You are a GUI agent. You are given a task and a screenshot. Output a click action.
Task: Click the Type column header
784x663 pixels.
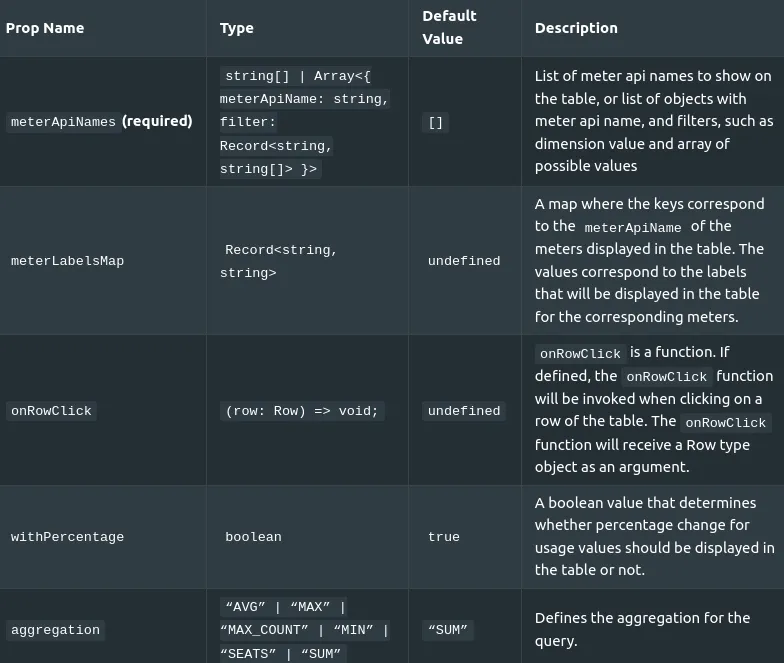coord(236,28)
